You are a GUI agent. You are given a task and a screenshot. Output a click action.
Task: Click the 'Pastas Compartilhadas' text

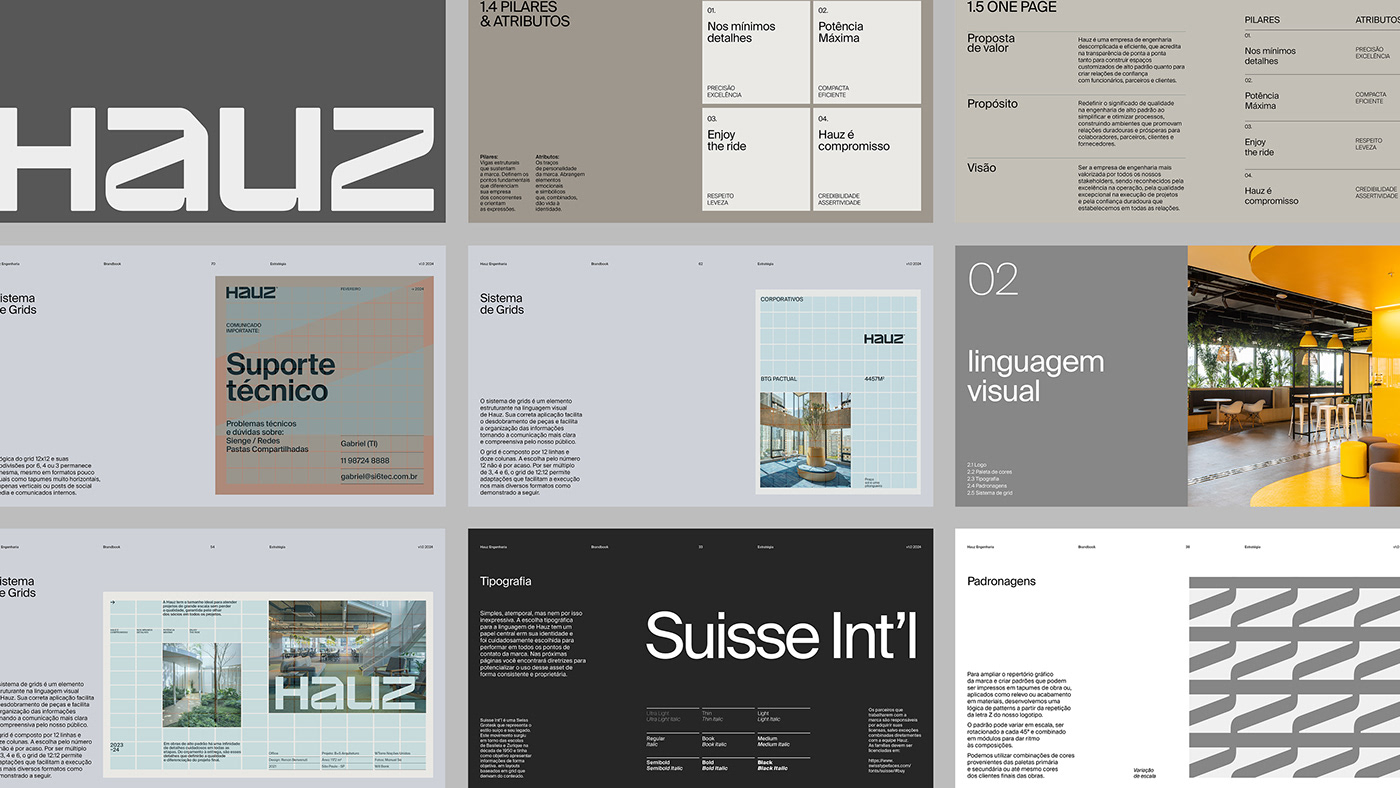tap(267, 449)
